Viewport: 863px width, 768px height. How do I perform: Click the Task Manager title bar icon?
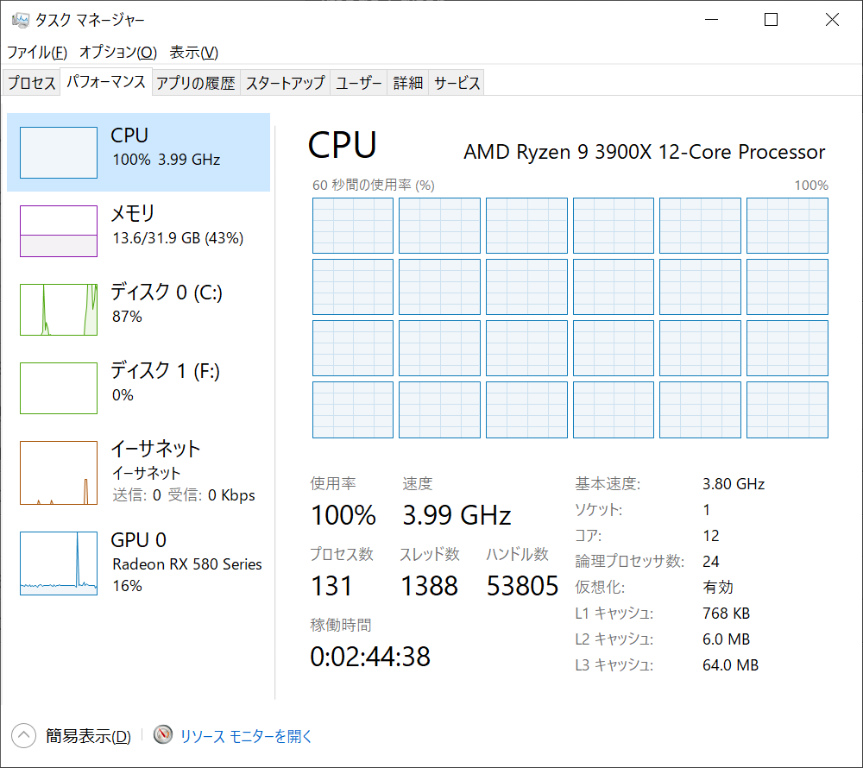pyautogui.click(x=20, y=20)
